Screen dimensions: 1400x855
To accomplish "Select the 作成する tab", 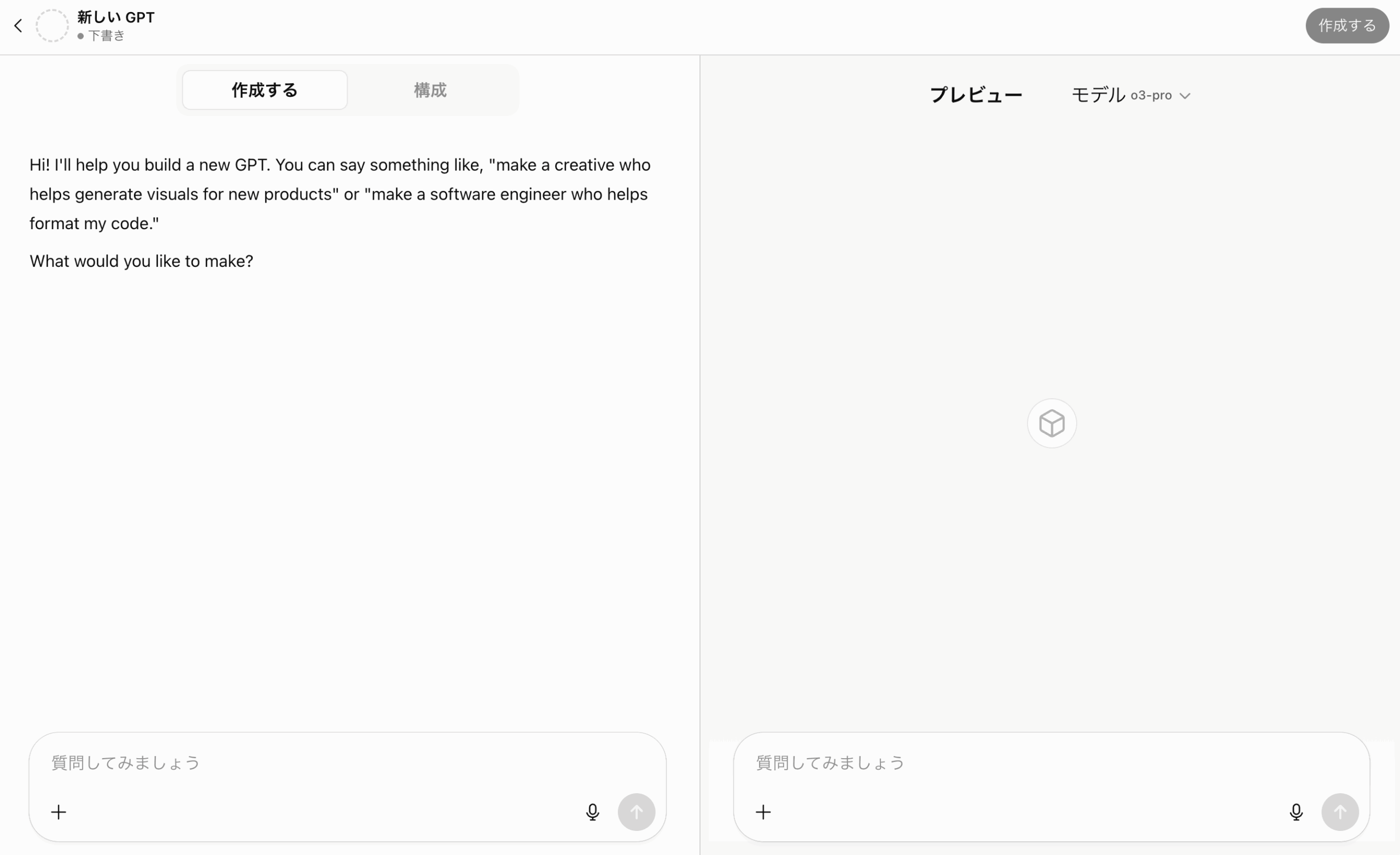I will [x=265, y=90].
